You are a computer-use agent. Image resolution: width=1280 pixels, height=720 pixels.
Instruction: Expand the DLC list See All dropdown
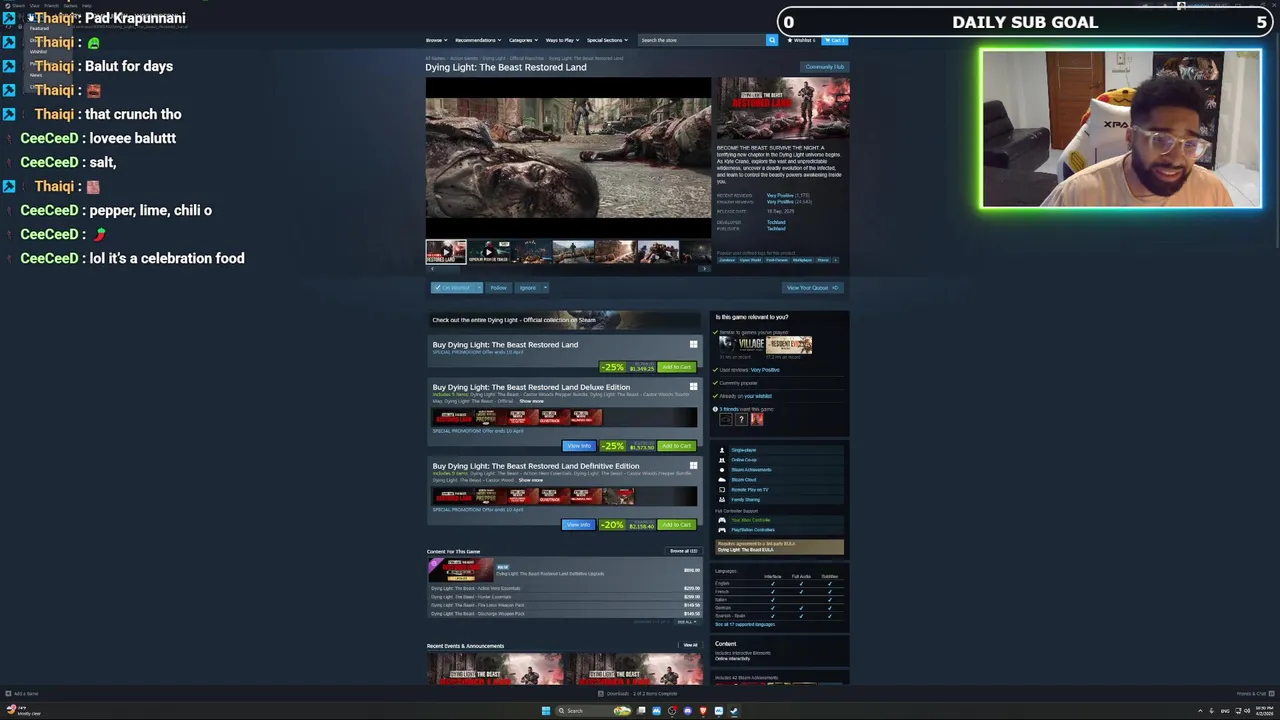[x=686, y=622]
